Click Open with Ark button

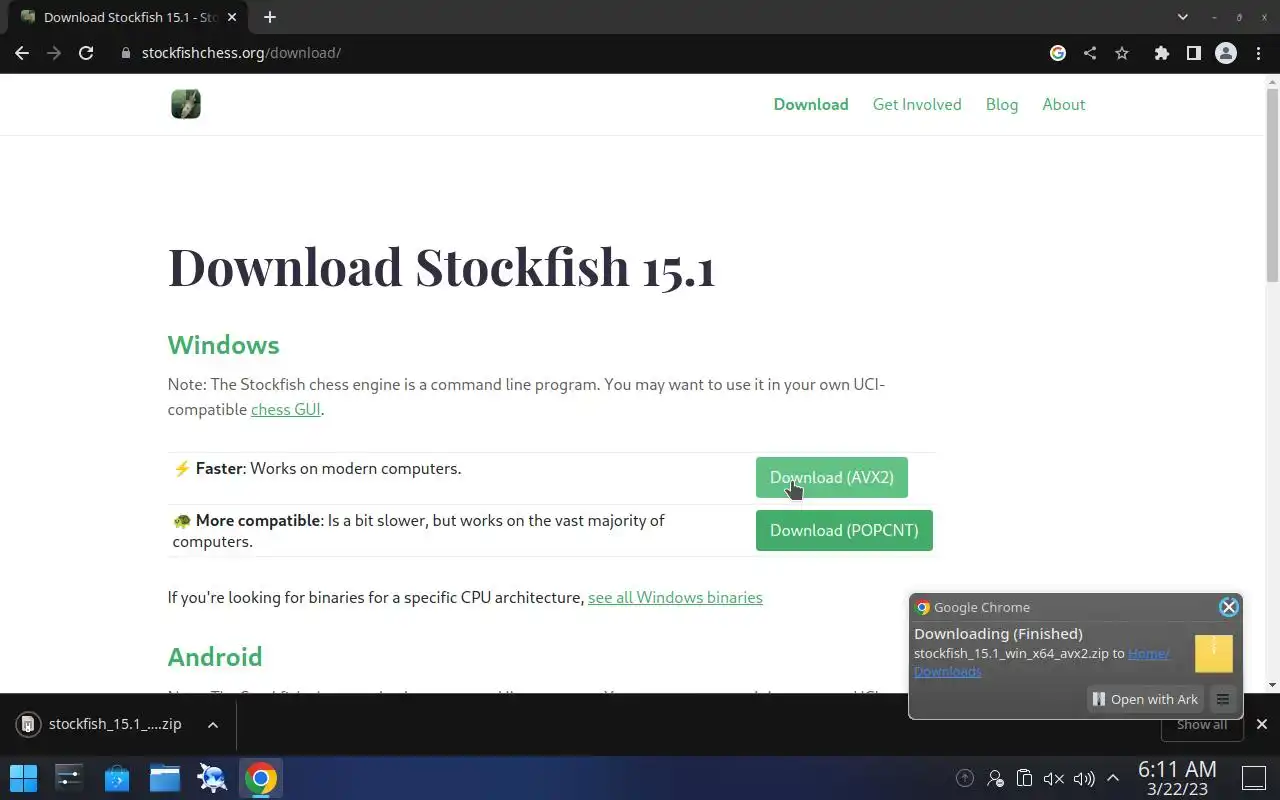tap(1144, 699)
